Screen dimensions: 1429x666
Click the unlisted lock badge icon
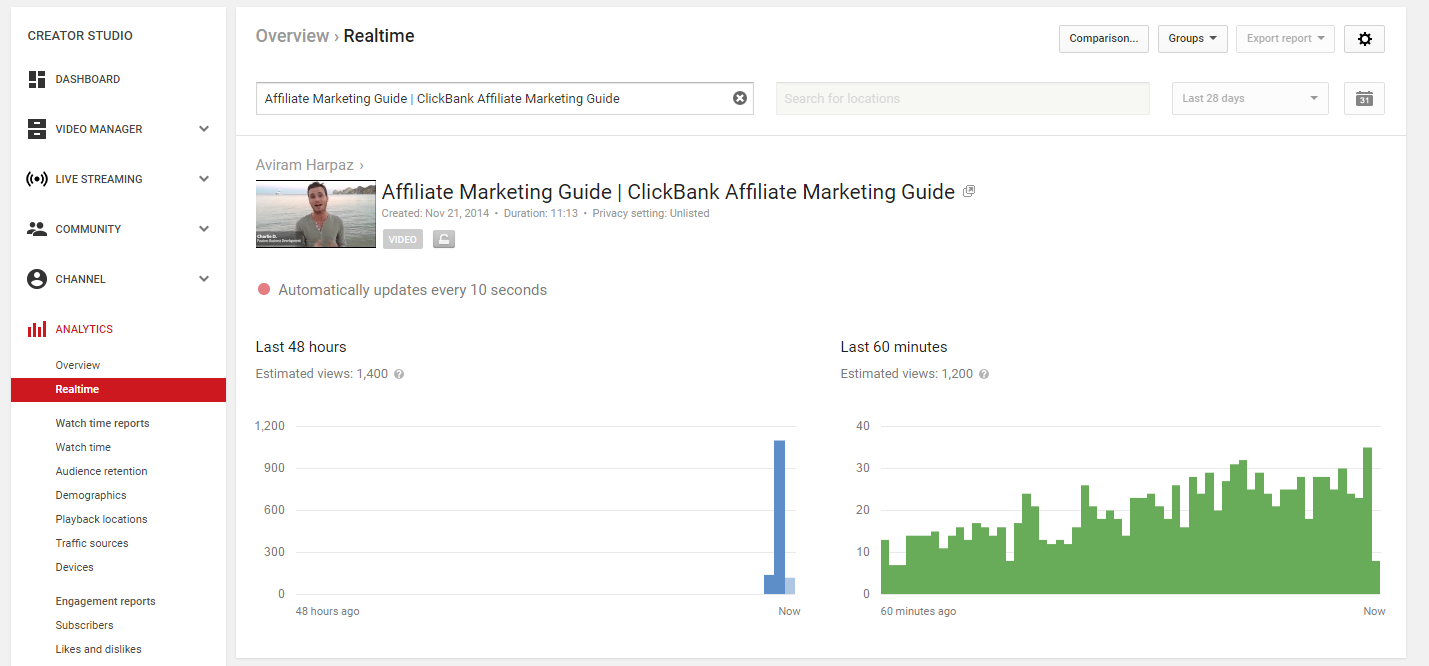coord(444,239)
